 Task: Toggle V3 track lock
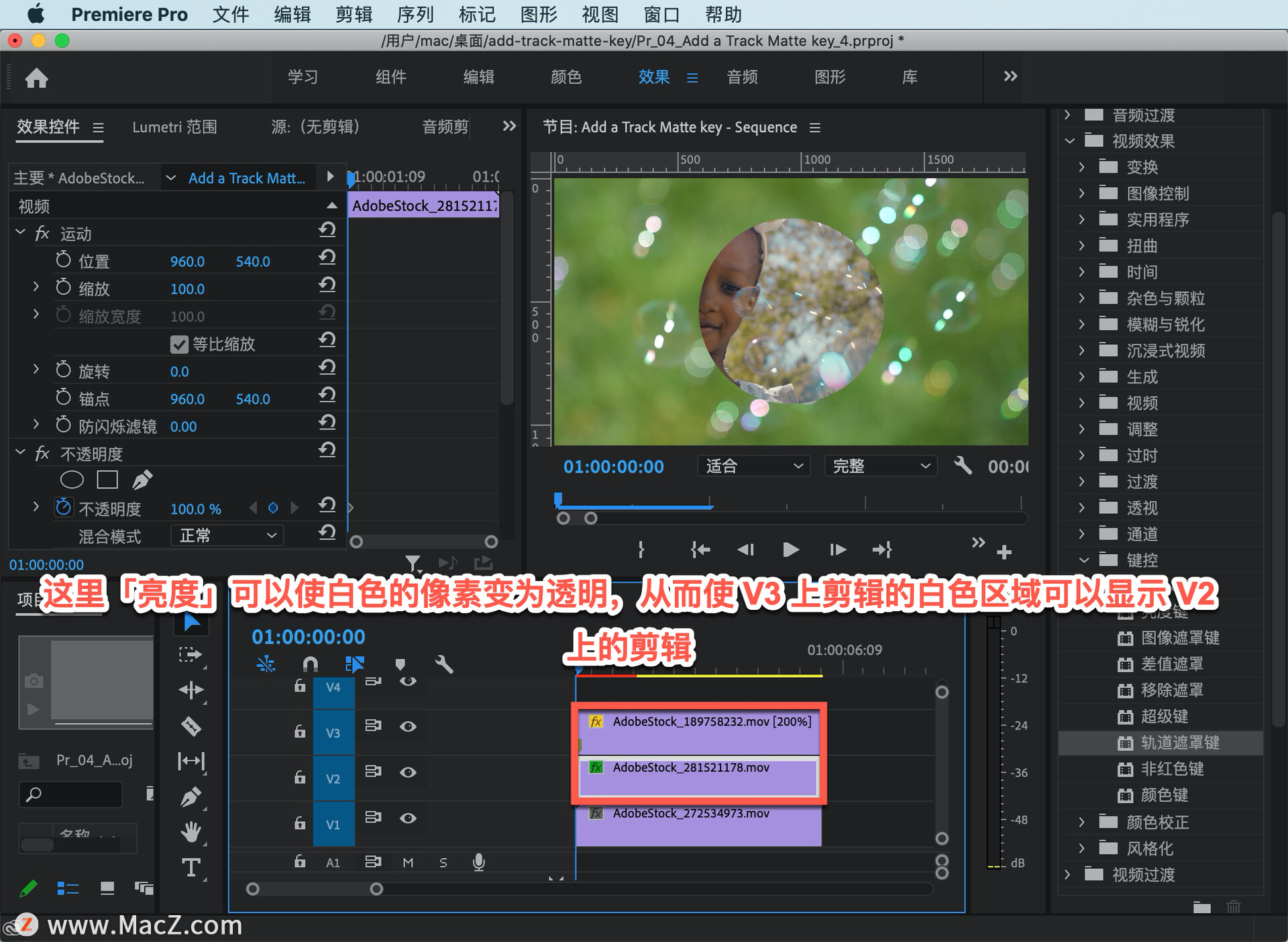tap(300, 731)
